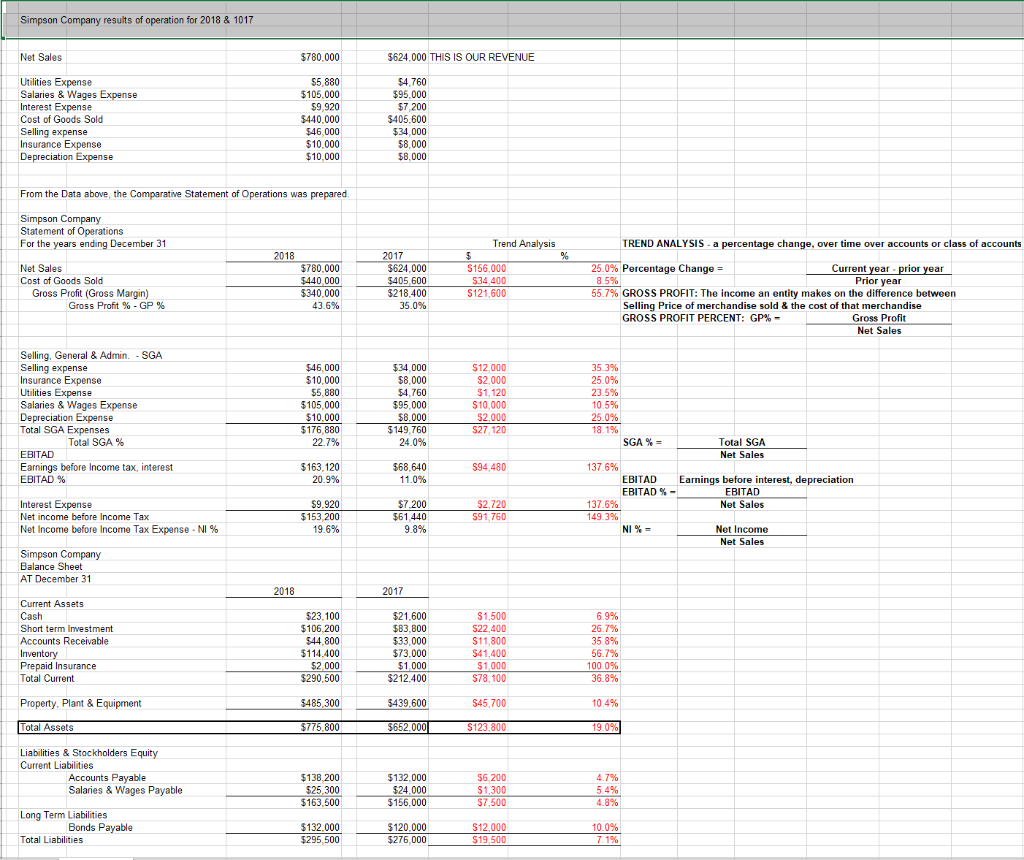1024x860 pixels.
Task: Click the 149.3% net income trend cell
Action: pos(602,517)
